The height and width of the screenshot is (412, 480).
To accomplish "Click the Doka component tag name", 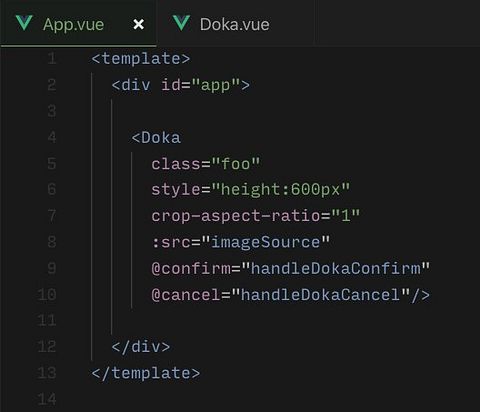I will pos(161,138).
